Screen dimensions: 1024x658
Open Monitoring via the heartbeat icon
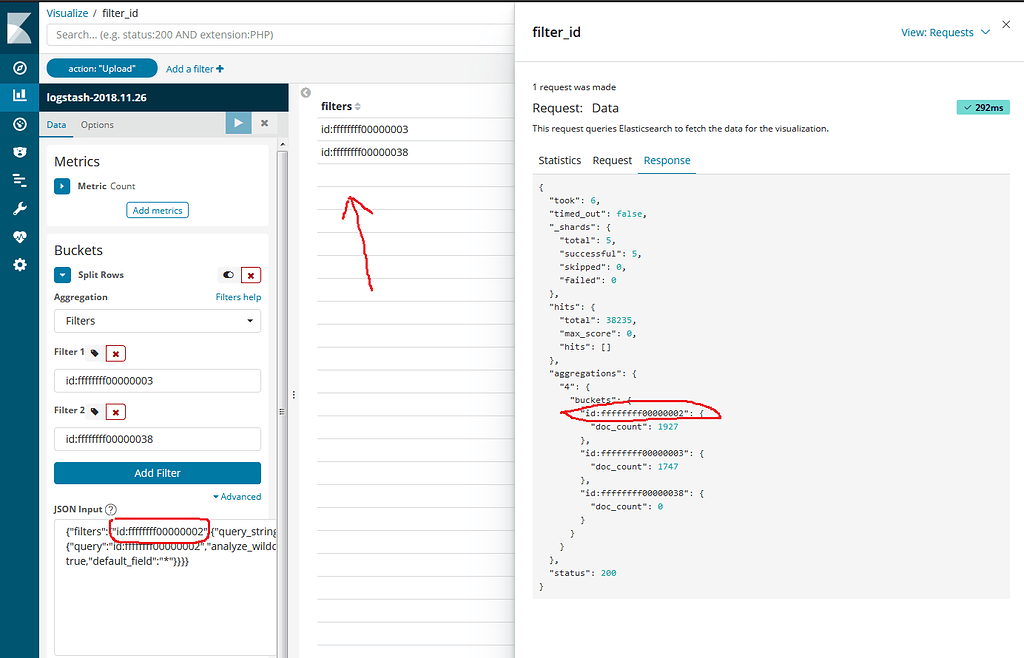tap(20, 237)
